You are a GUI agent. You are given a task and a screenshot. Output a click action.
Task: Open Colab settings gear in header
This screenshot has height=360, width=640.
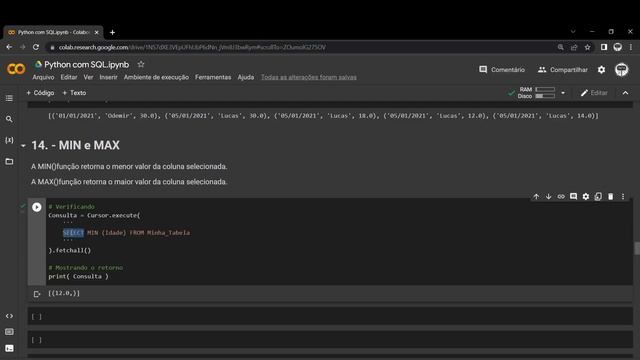click(602, 70)
